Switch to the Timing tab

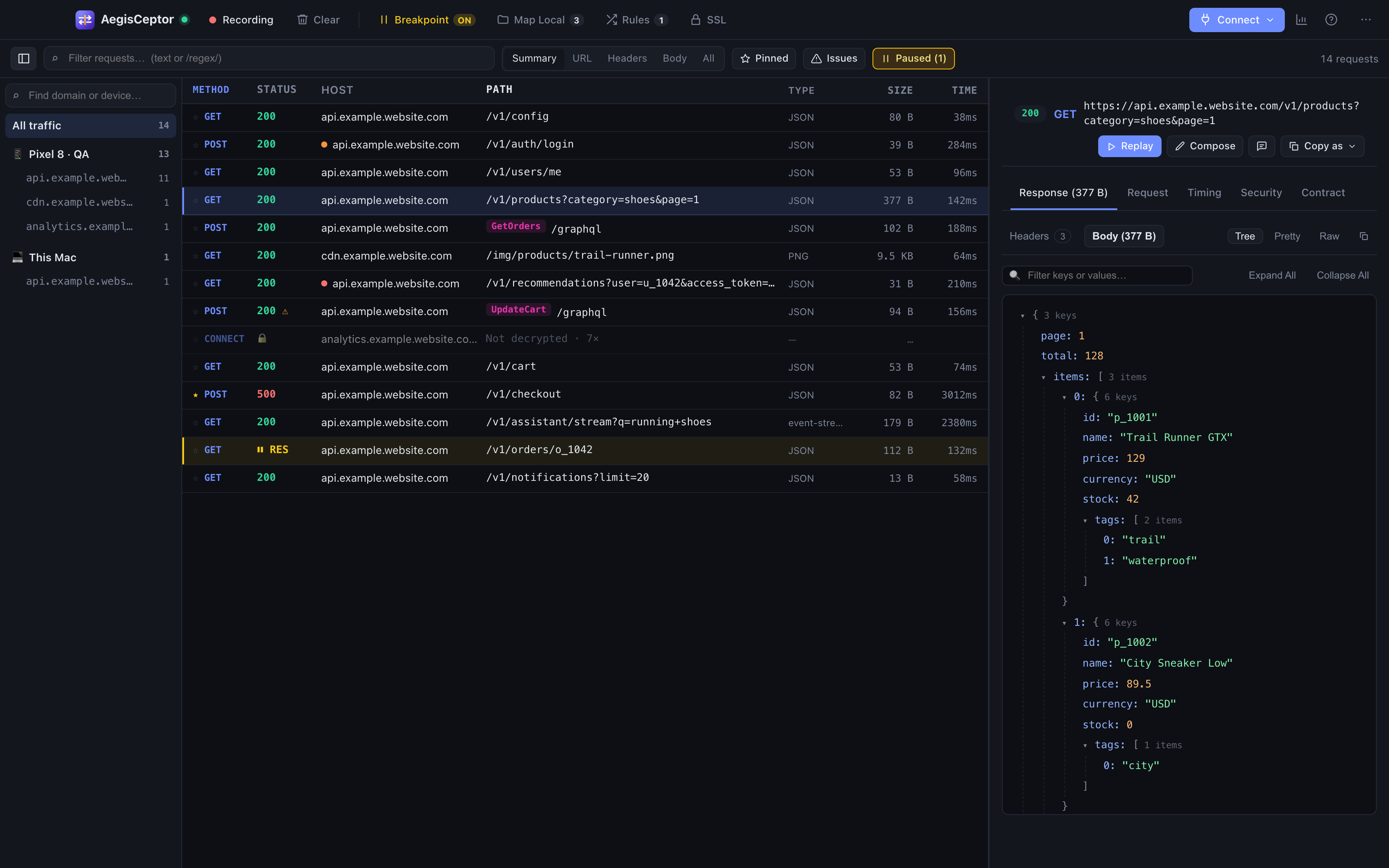(1204, 192)
